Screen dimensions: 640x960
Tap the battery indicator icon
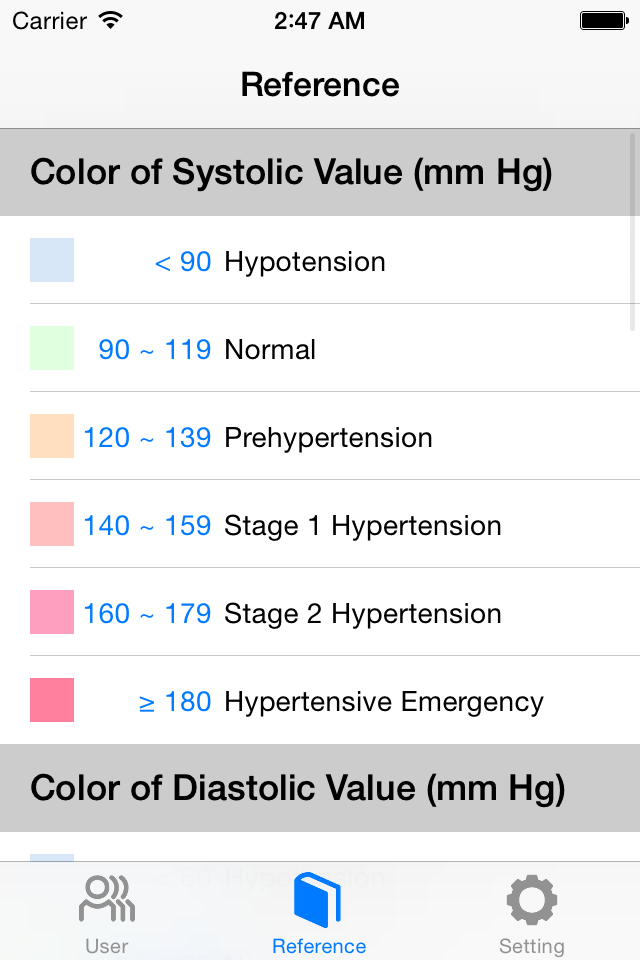coord(604,21)
